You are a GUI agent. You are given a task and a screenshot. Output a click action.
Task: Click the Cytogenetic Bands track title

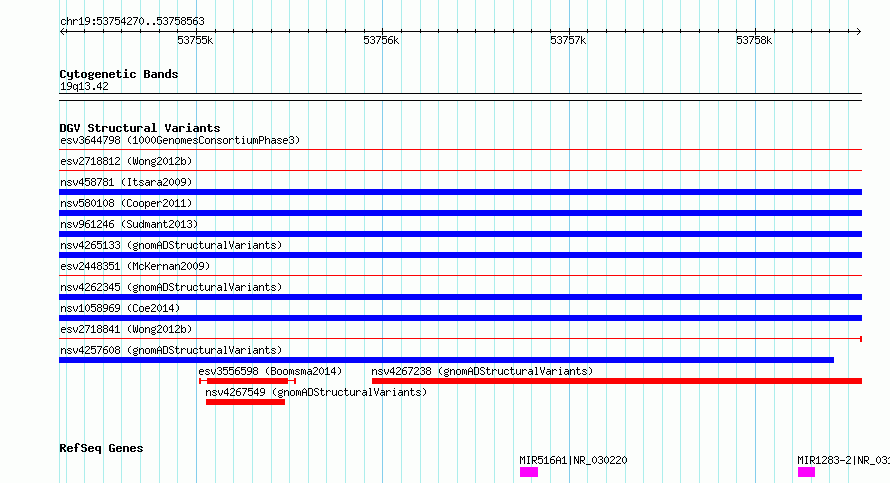click(119, 74)
